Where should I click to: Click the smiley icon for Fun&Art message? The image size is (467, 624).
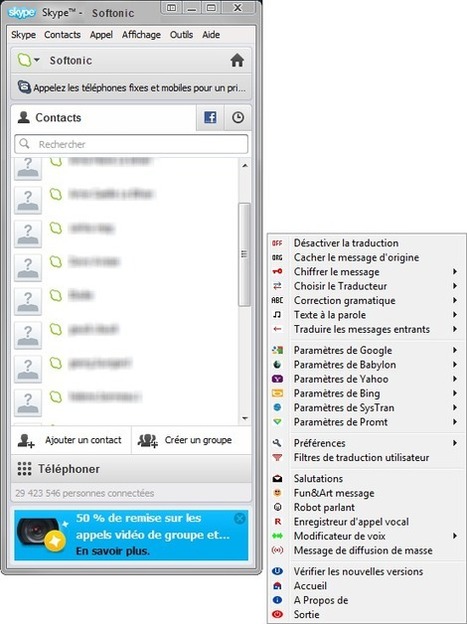point(277,493)
